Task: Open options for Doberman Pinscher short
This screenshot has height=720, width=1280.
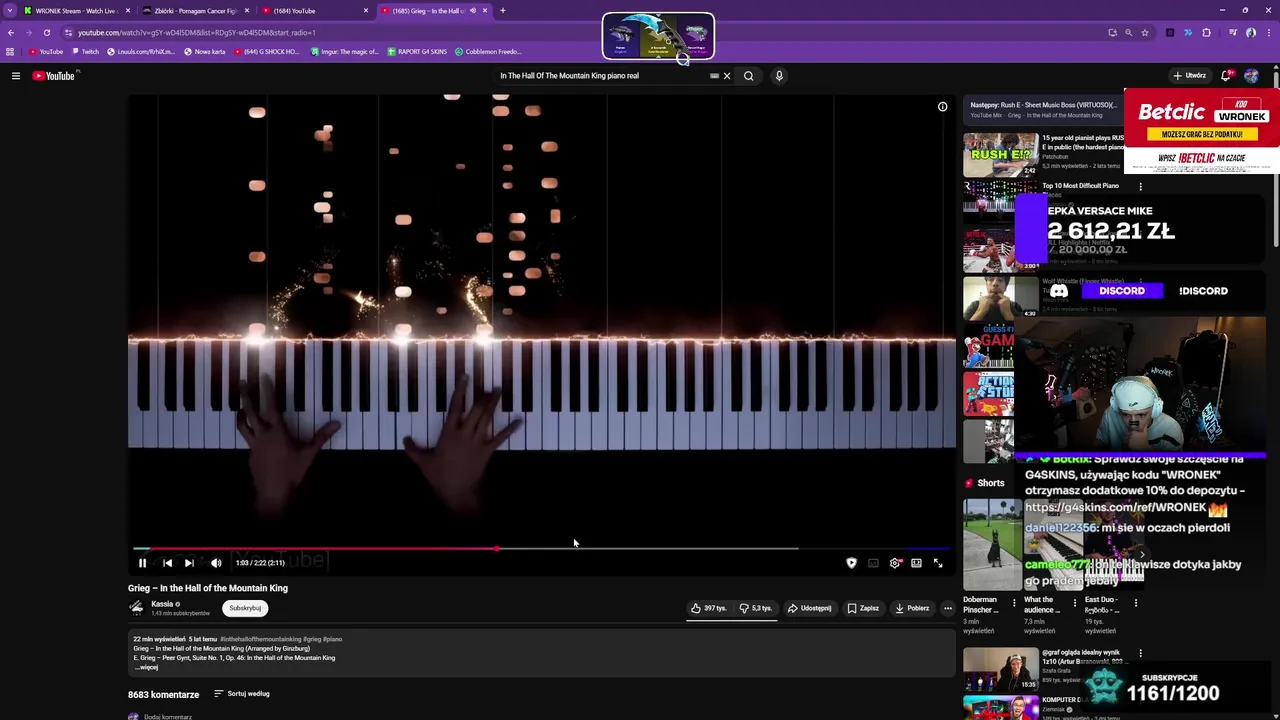Action: pos(1014,603)
